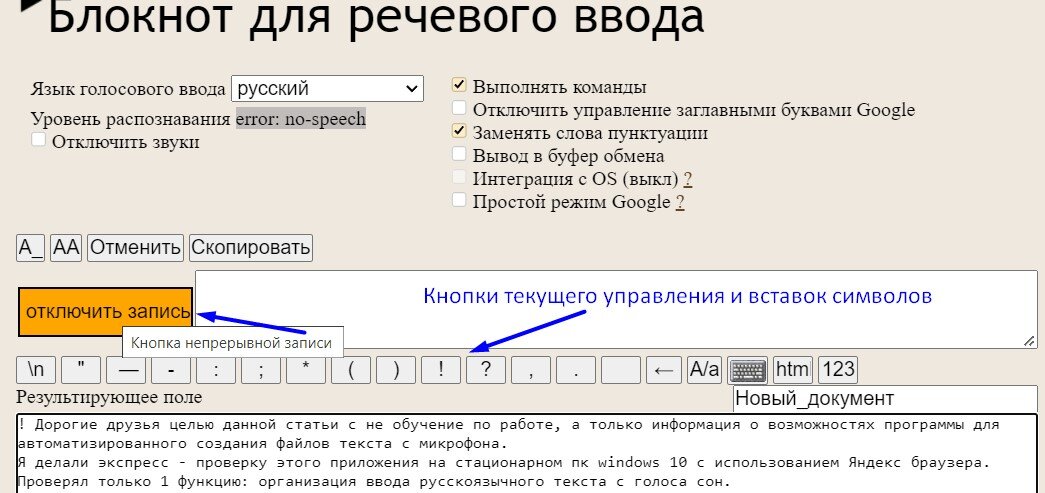The width and height of the screenshot is (1045, 493).
Task: Insert an exclamation mark
Action: tap(441, 370)
